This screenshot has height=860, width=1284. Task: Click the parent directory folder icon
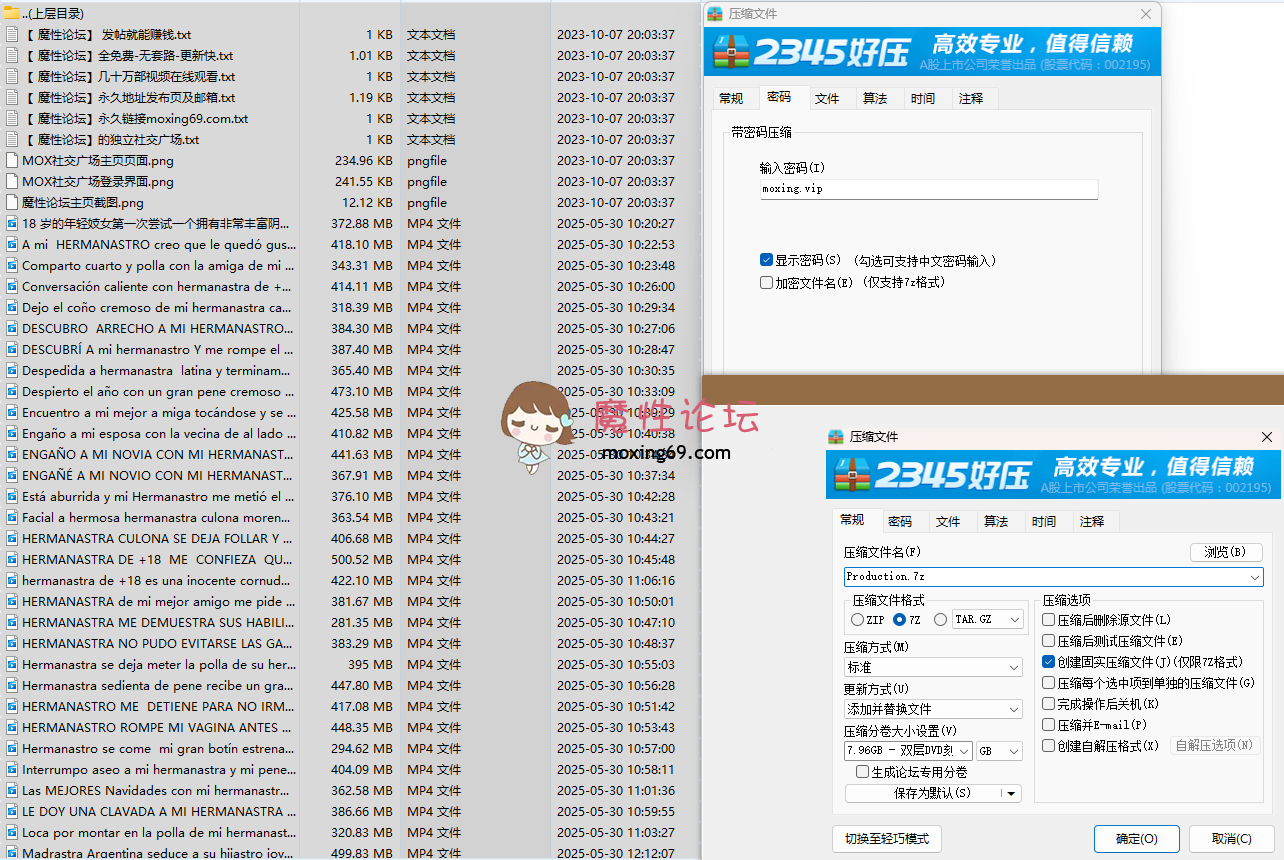[11, 13]
